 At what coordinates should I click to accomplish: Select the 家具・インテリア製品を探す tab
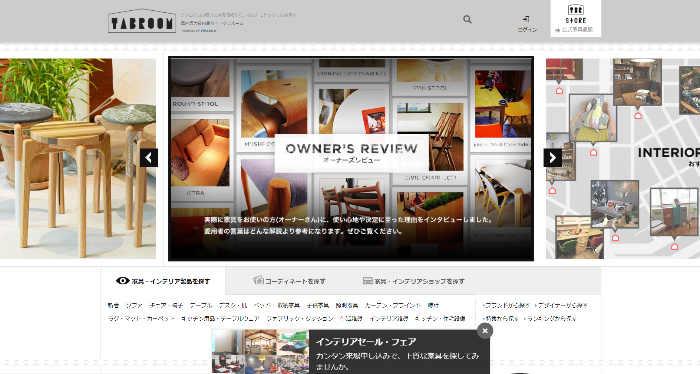pyautogui.click(x=163, y=281)
